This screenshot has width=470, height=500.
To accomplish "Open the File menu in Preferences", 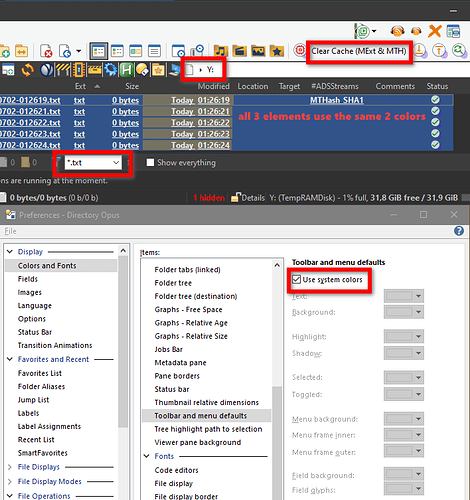I will [x=10, y=231].
